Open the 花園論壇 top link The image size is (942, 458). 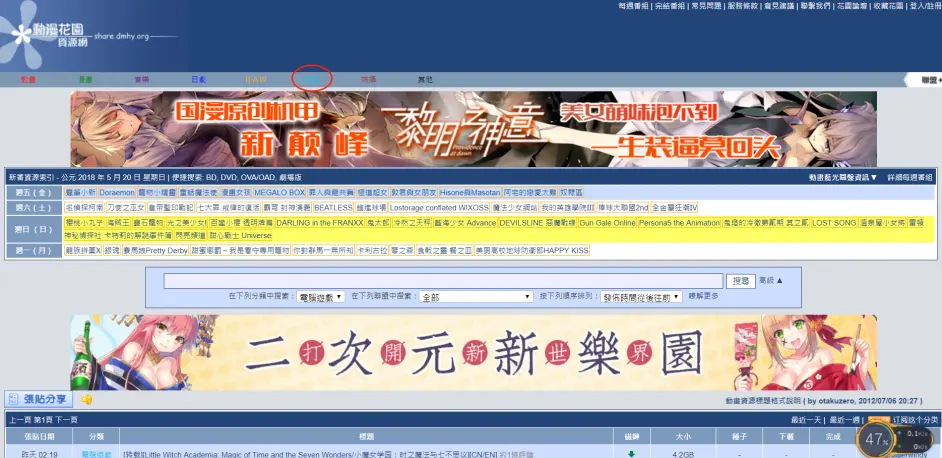click(x=852, y=5)
